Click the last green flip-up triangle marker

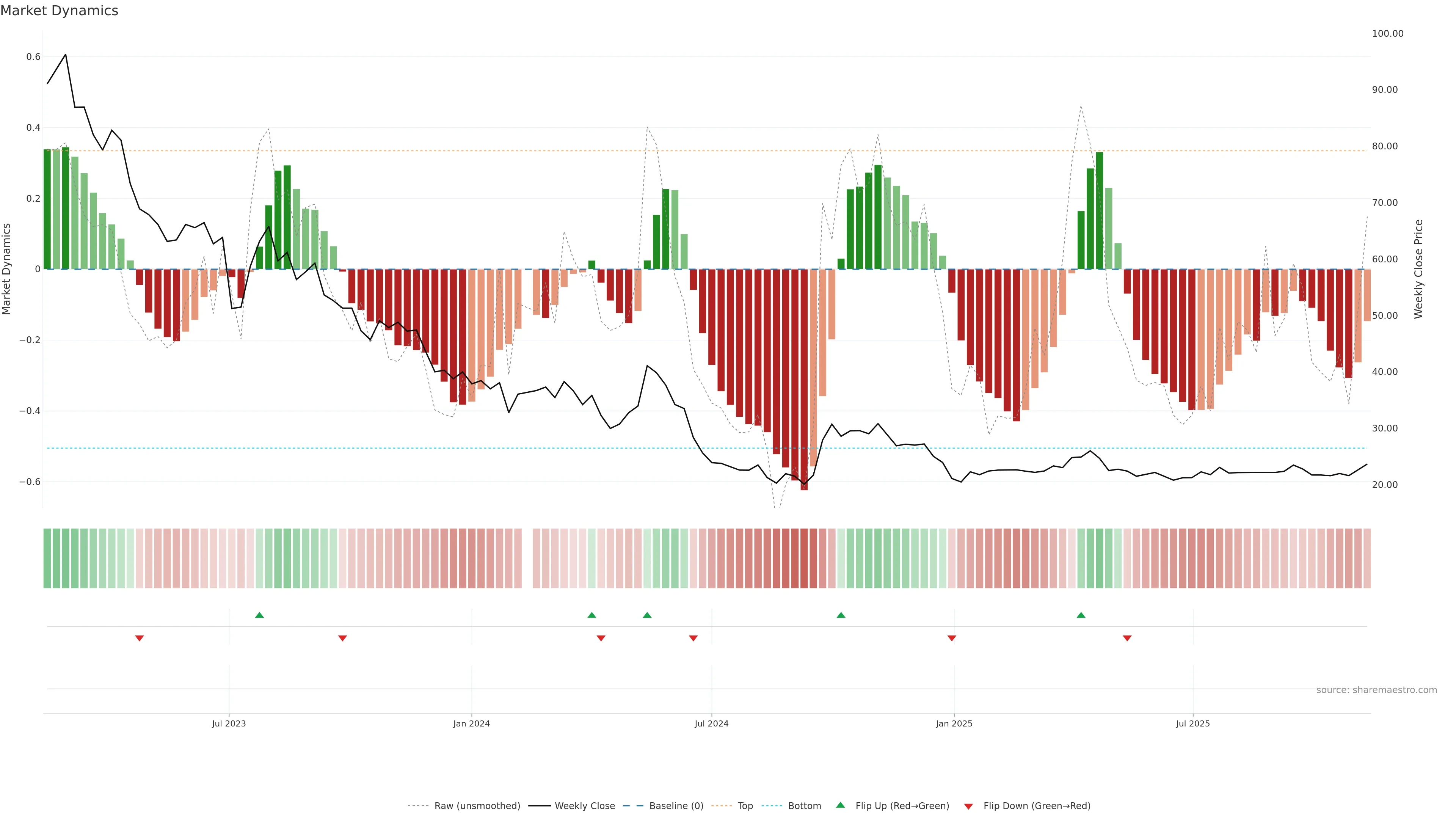click(1081, 615)
